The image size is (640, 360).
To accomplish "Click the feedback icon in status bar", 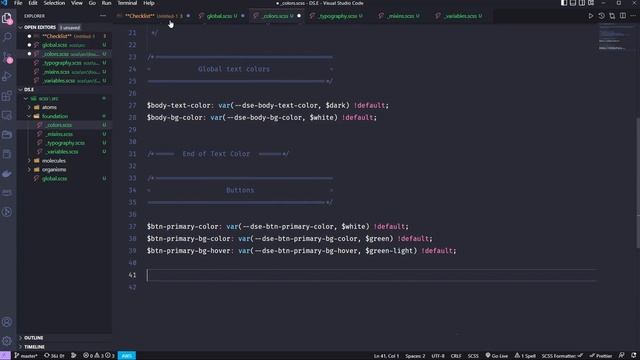I will [x=621, y=356].
